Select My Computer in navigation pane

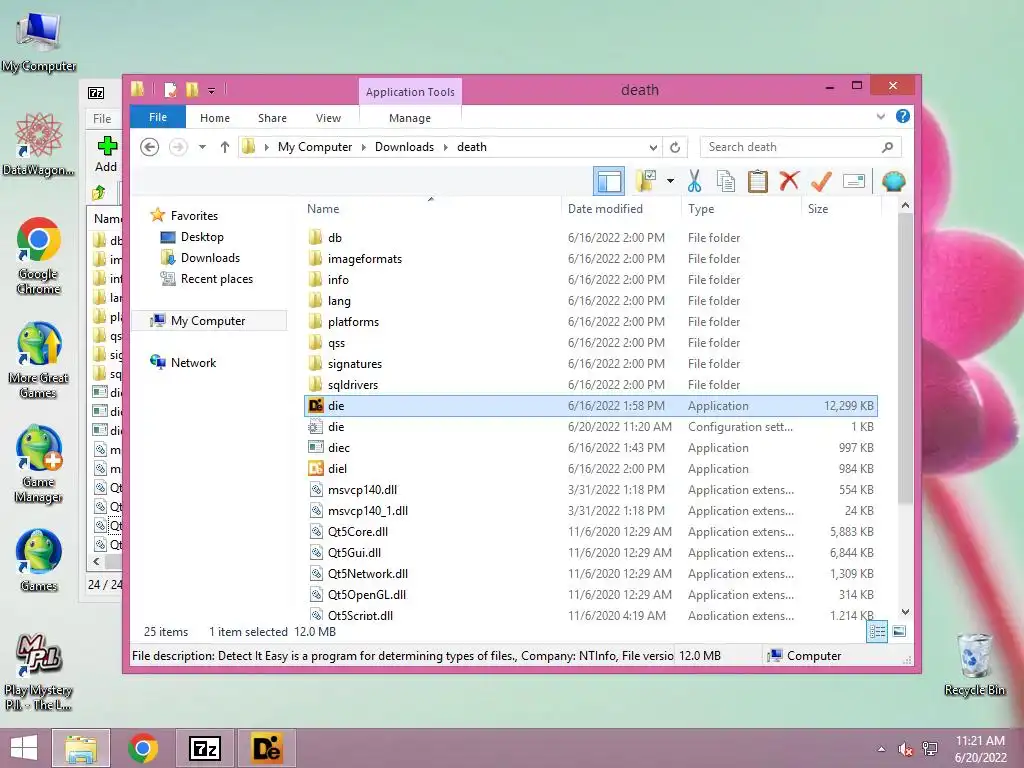tap(208, 321)
